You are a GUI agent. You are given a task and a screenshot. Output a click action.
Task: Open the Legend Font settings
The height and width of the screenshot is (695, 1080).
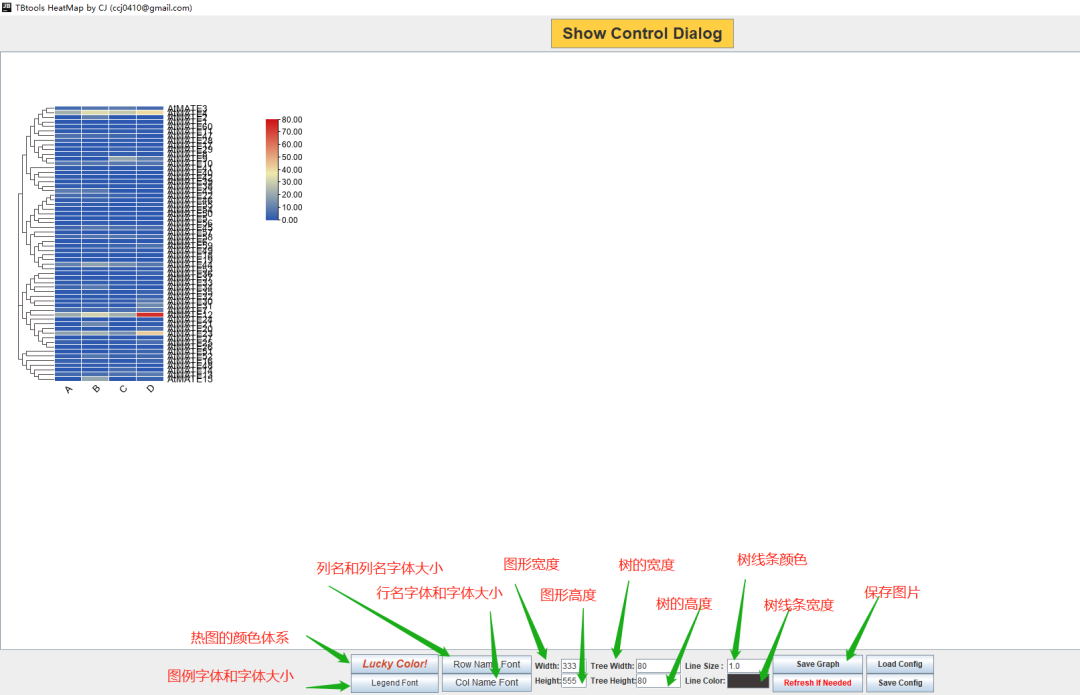tap(395, 683)
